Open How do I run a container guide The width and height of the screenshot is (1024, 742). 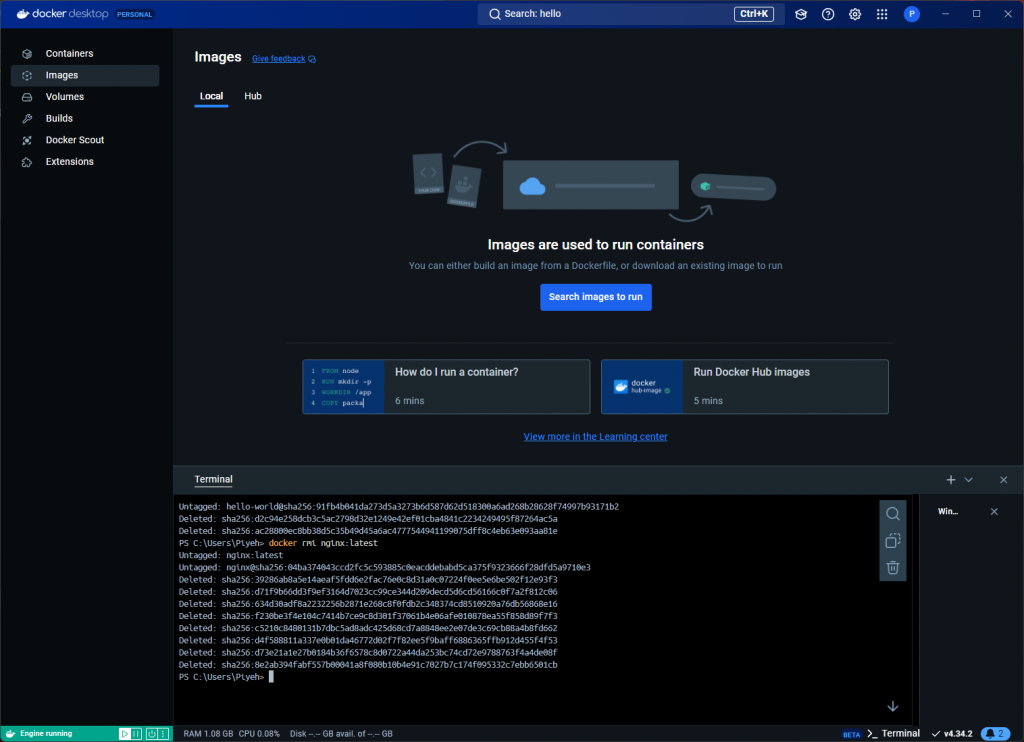tap(446, 386)
